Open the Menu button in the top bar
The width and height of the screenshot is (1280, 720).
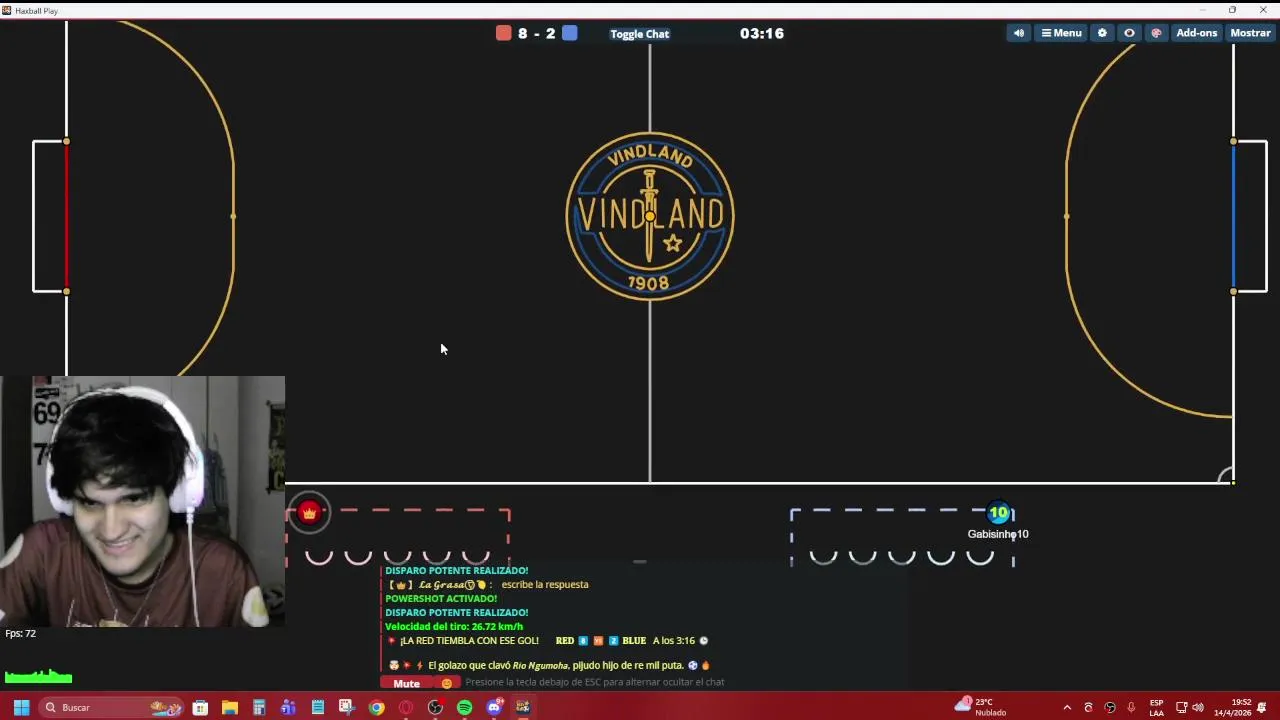pos(1061,33)
